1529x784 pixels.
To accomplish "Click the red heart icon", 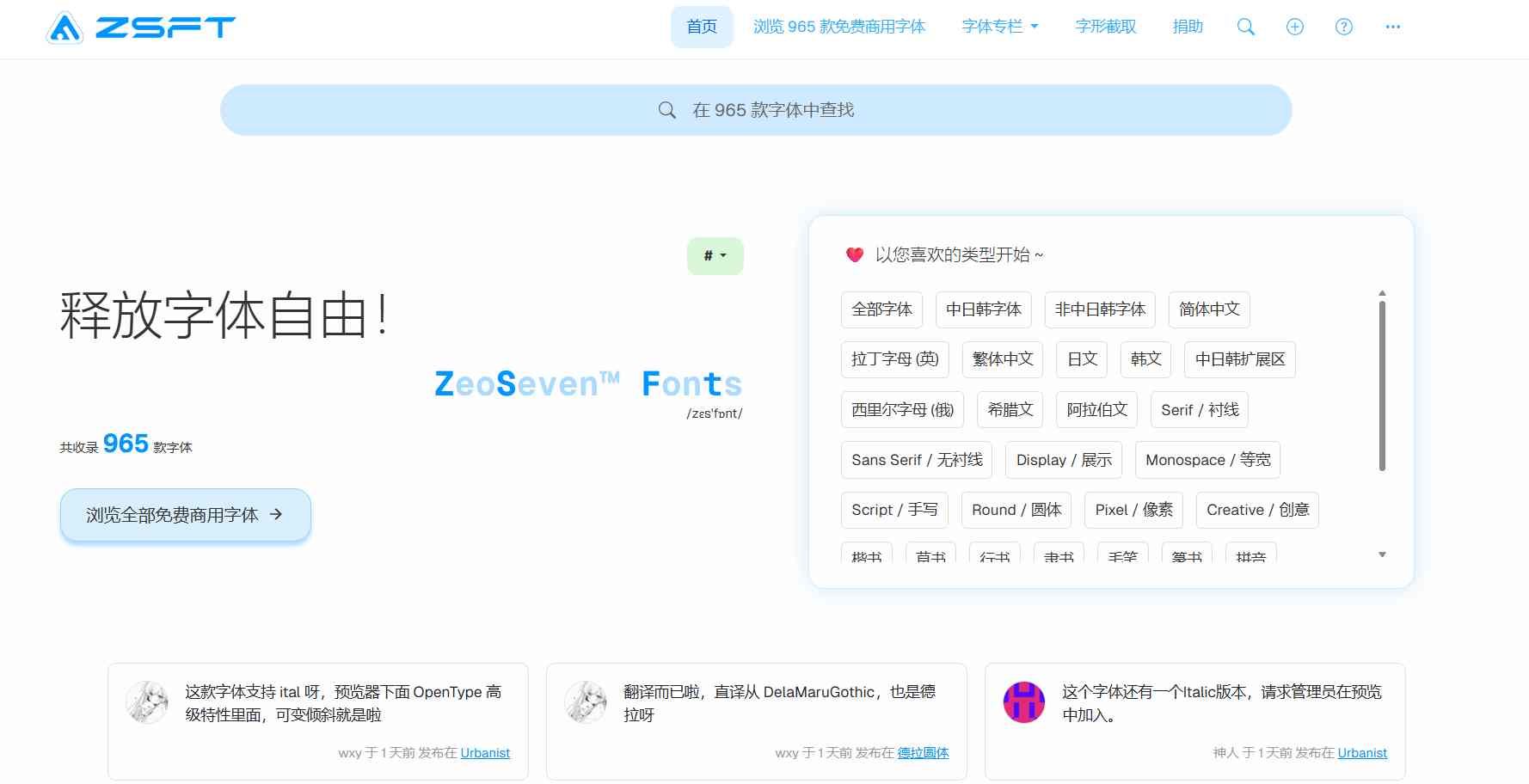I will tap(854, 254).
